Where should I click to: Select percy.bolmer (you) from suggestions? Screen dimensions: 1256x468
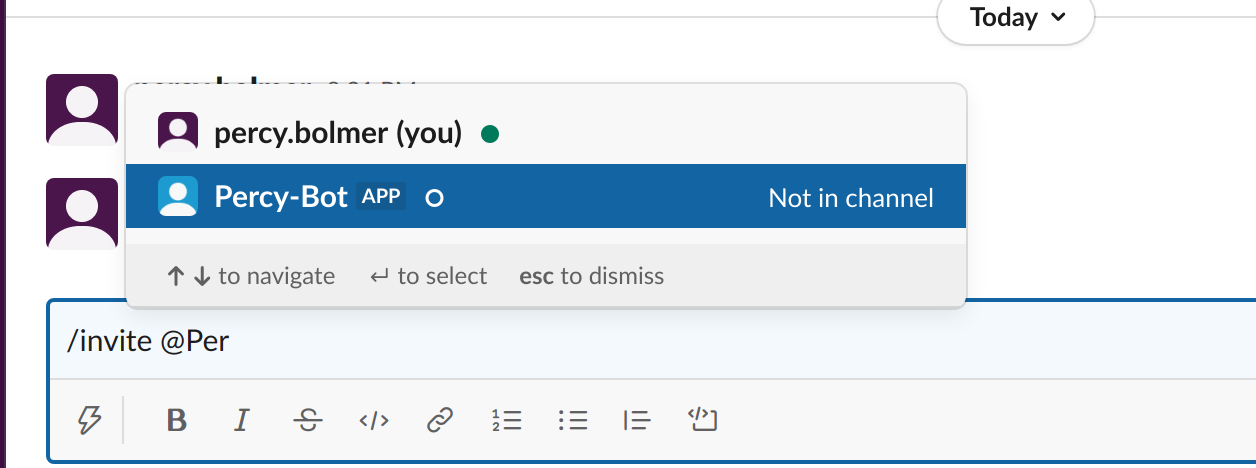coord(338,133)
